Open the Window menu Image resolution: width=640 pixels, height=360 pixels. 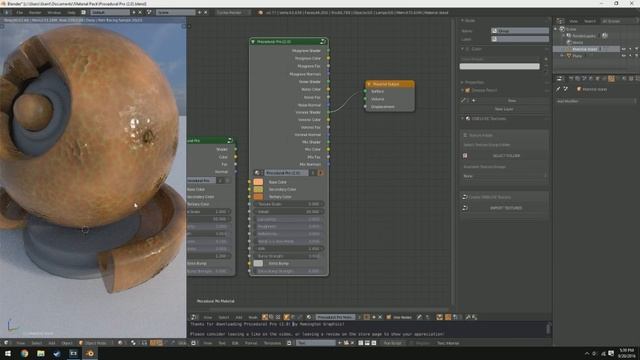coord(54,12)
